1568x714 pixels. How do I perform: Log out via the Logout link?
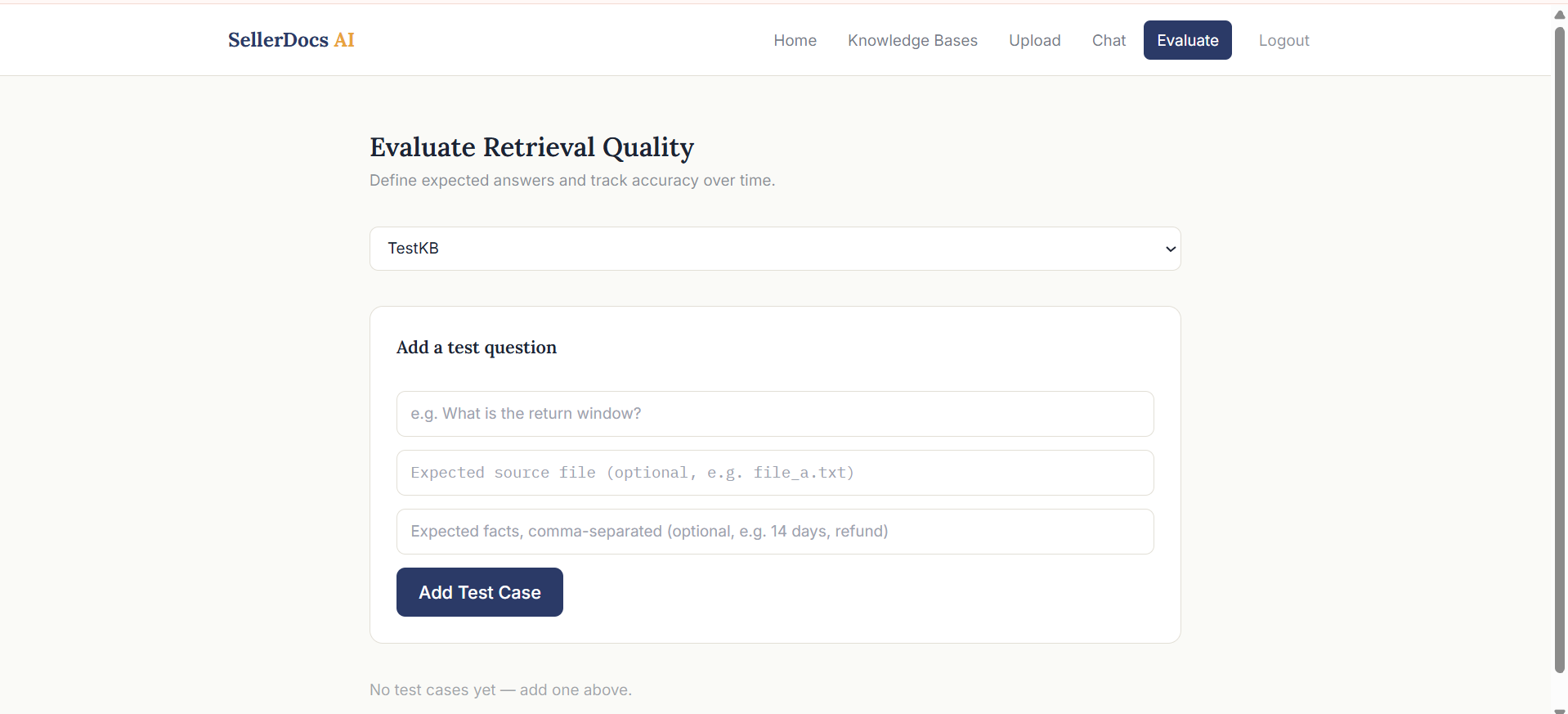pyautogui.click(x=1284, y=40)
